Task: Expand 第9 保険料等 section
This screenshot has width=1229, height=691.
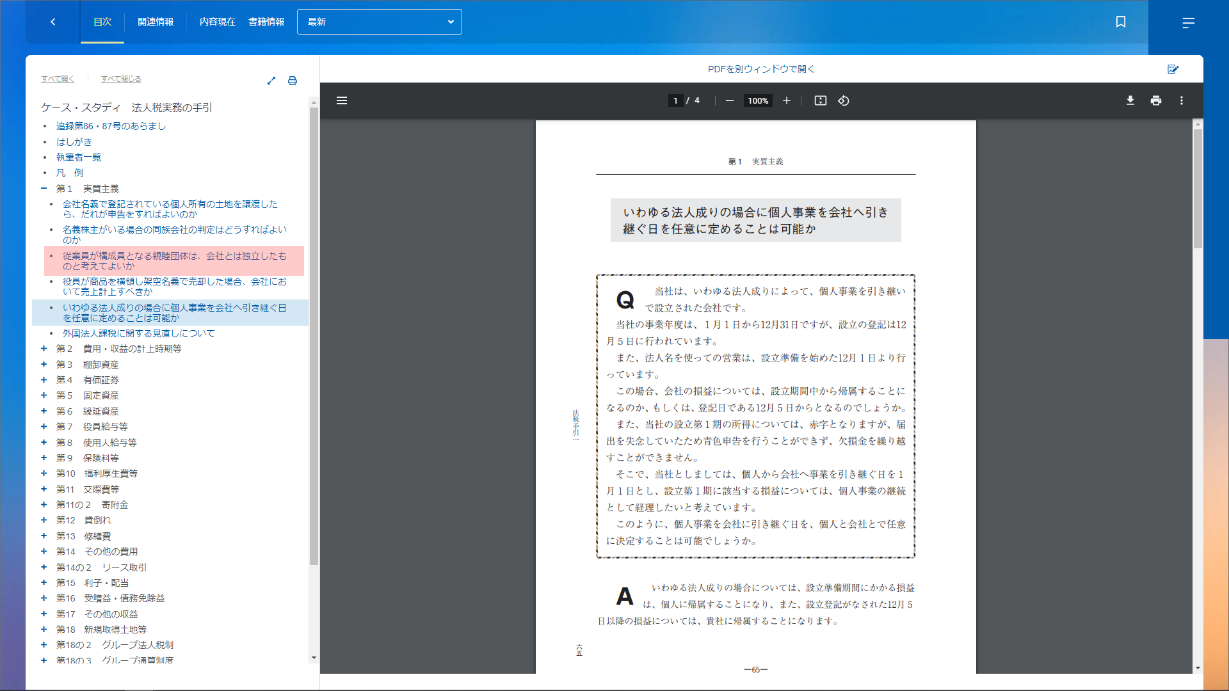Action: click(44, 458)
